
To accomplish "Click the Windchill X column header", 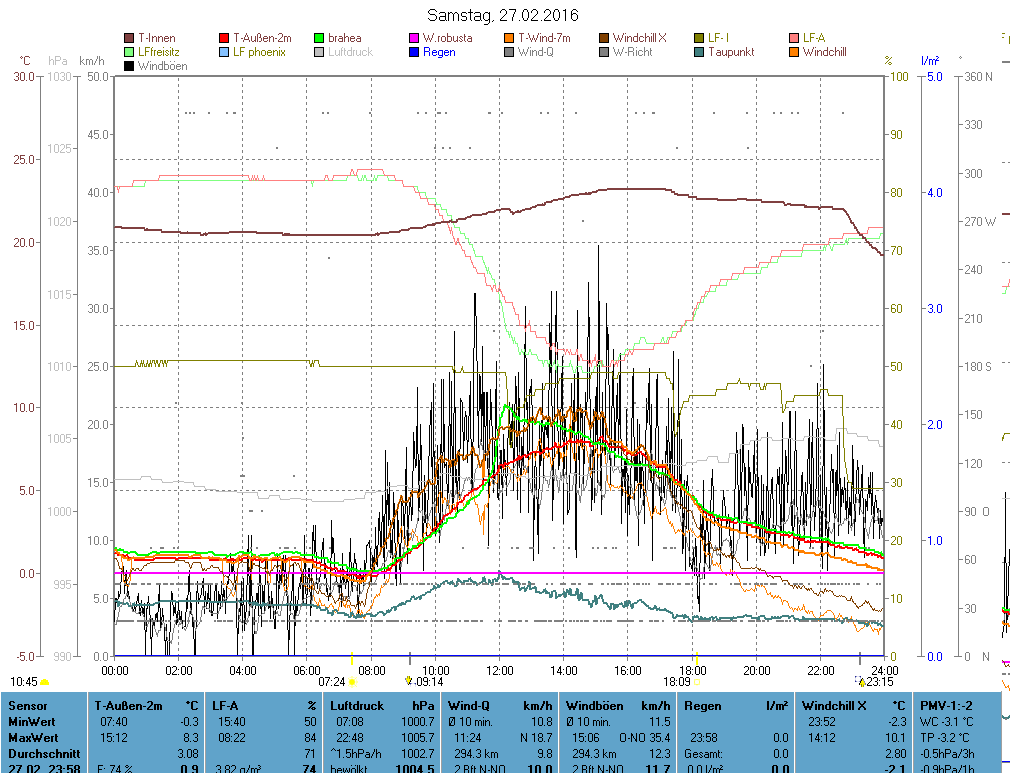I will tap(834, 706).
